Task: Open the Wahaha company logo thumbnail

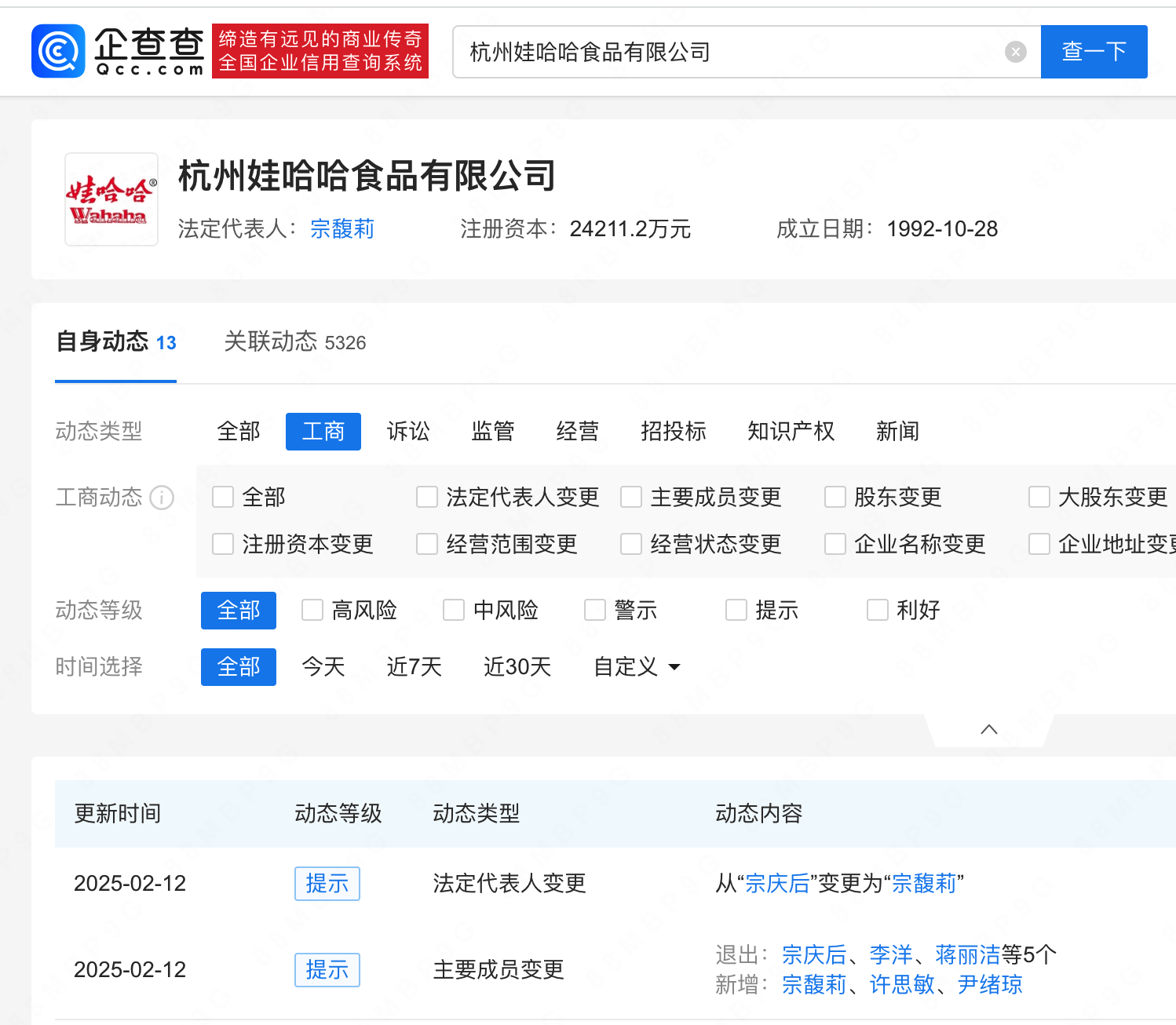Action: pyautogui.click(x=111, y=199)
